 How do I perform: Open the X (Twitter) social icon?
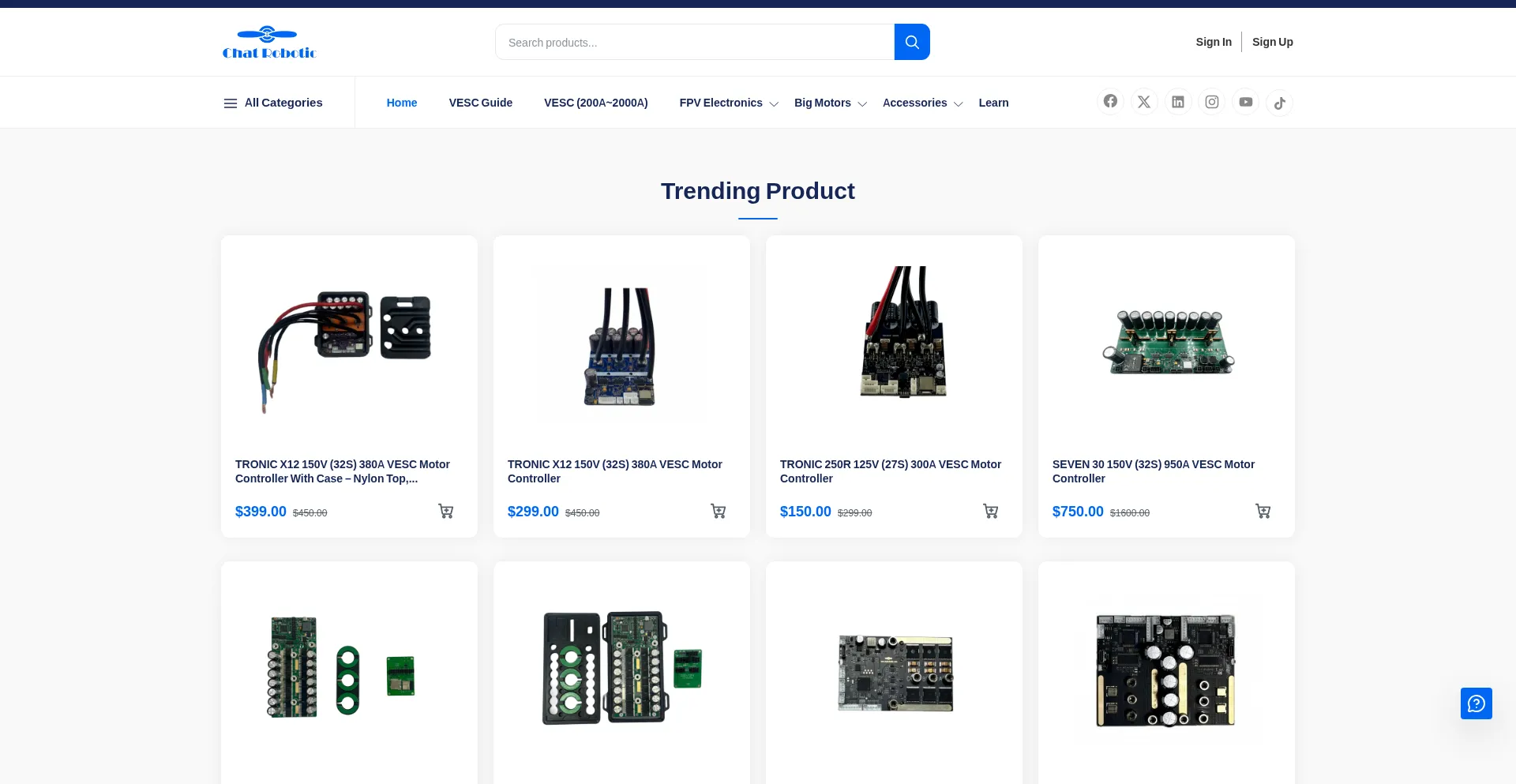[1144, 102]
